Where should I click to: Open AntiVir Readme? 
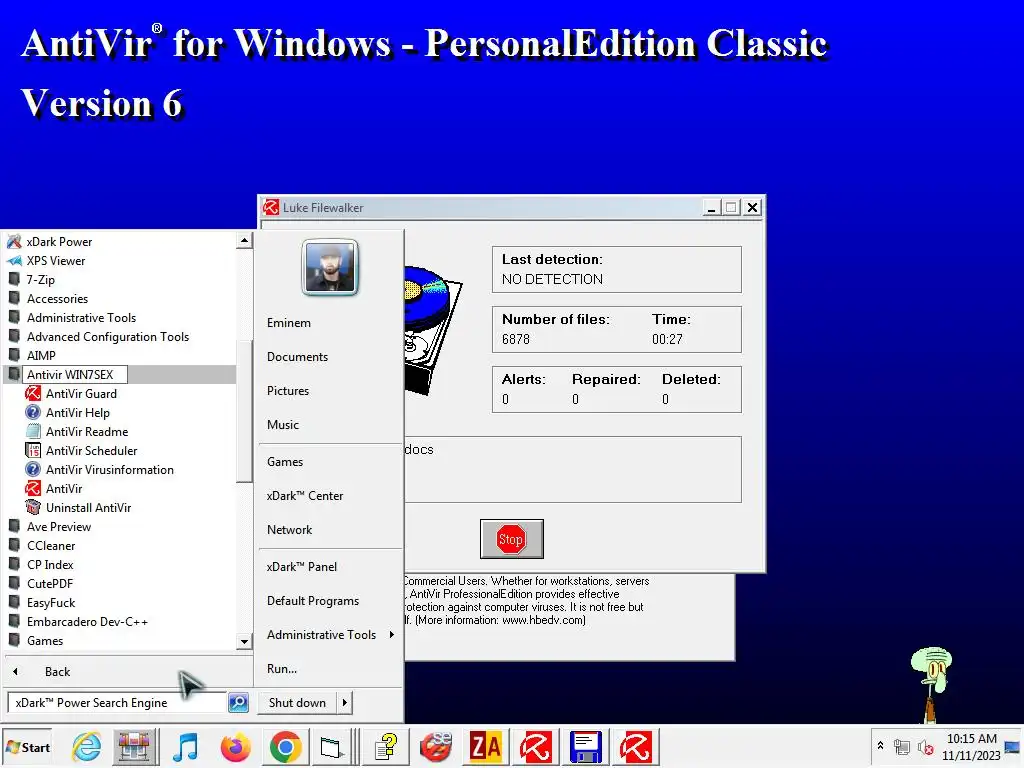(86, 432)
